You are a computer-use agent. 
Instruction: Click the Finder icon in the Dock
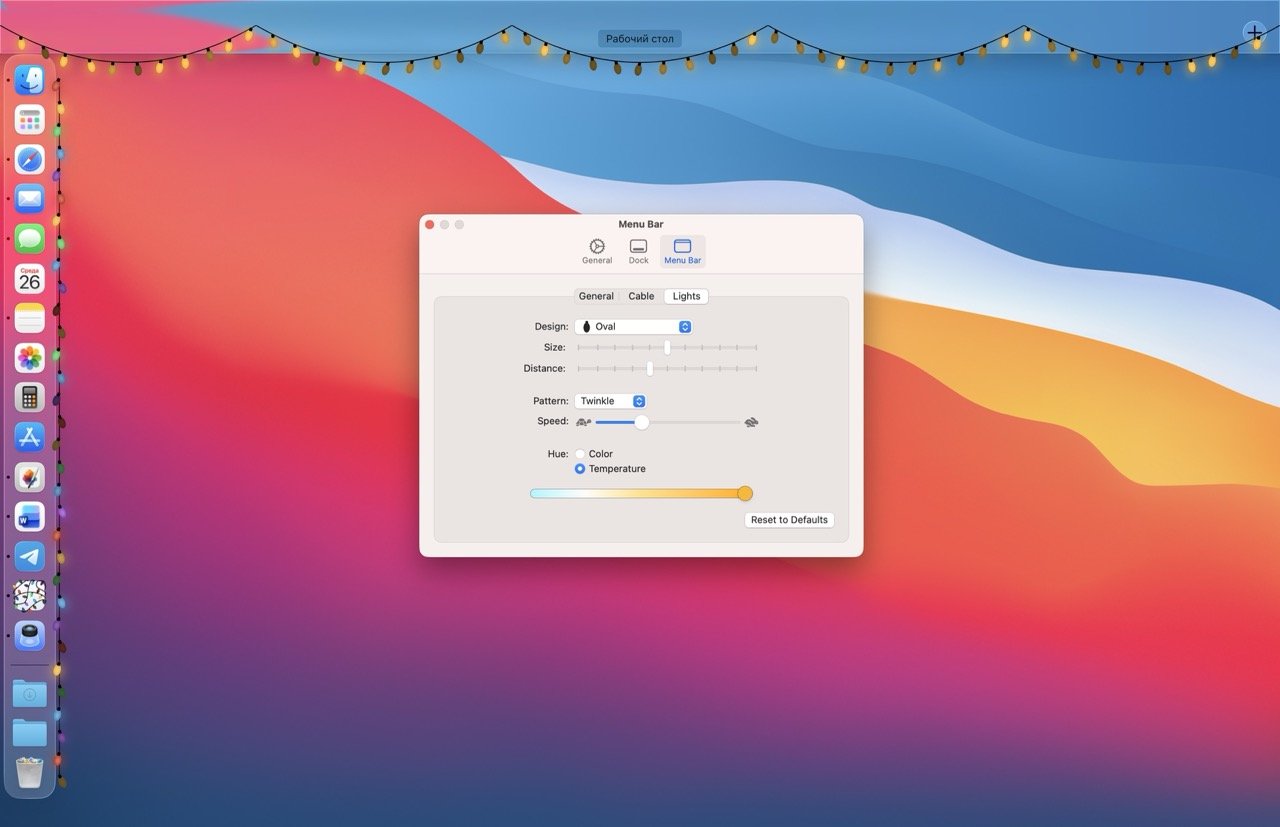pyautogui.click(x=29, y=80)
